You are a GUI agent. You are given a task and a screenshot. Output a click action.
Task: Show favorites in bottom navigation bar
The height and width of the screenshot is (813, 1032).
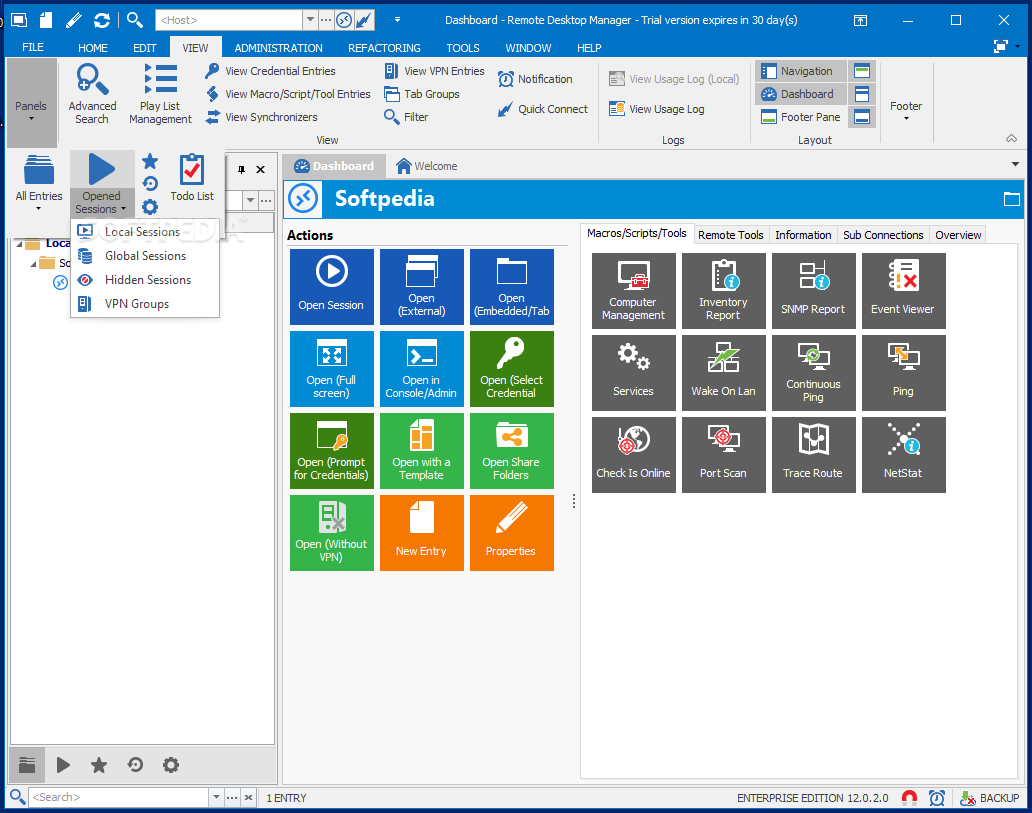point(99,765)
